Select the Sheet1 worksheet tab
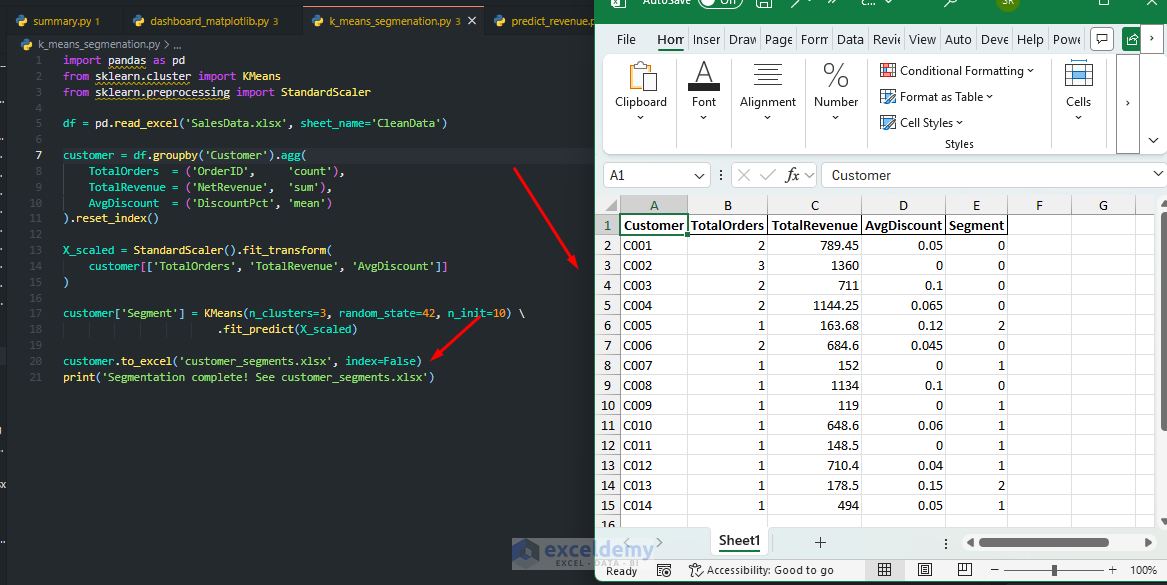The height and width of the screenshot is (585, 1167). 739,541
